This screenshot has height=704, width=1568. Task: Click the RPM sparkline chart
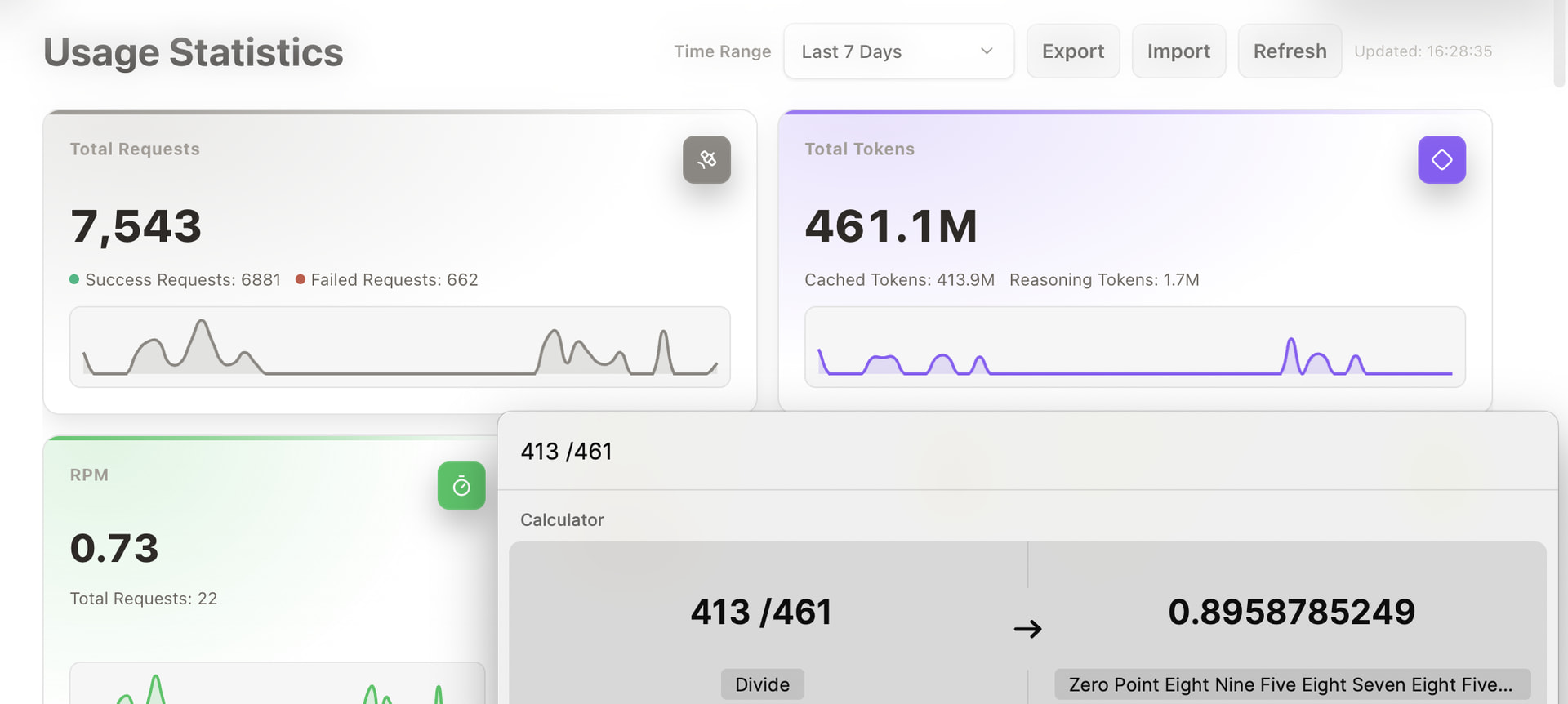pyautogui.click(x=278, y=684)
